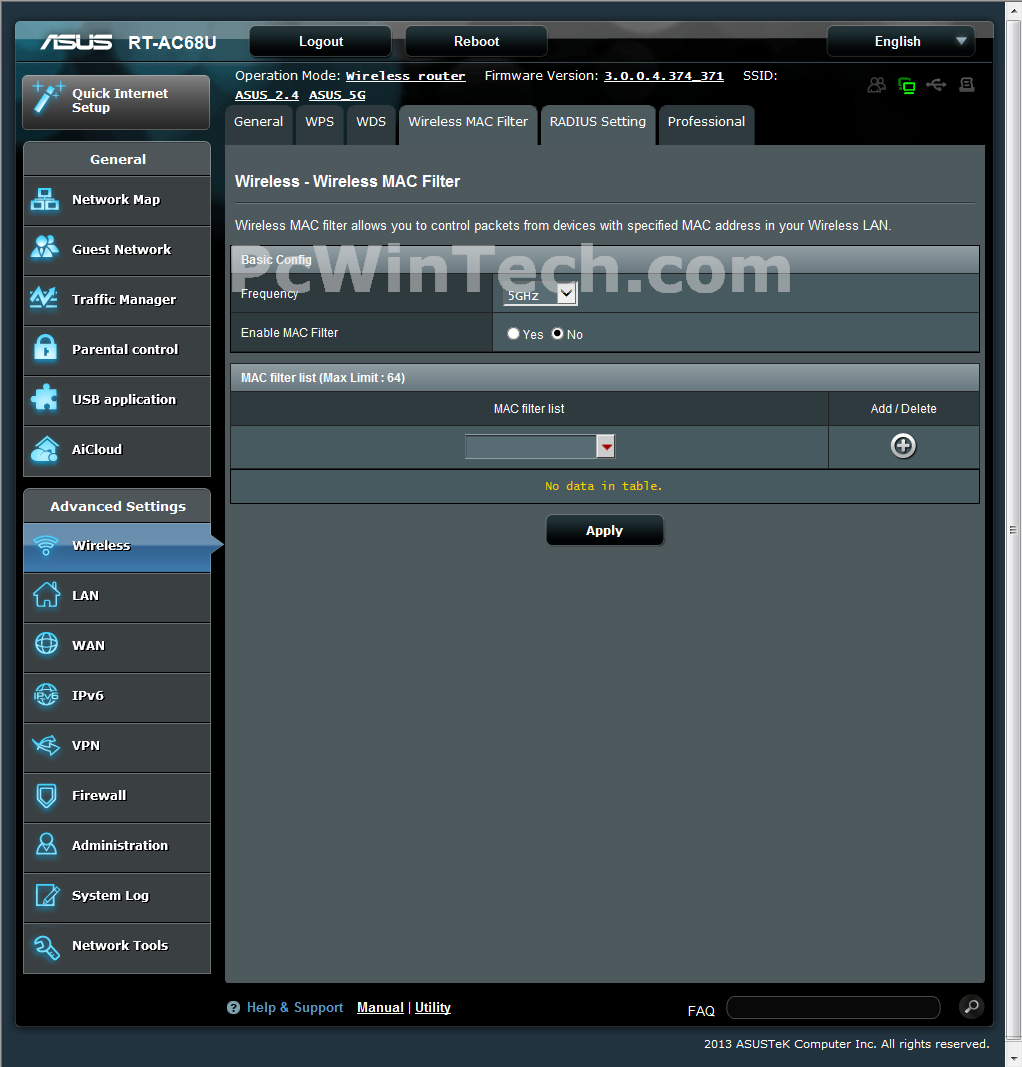This screenshot has width=1022, height=1067.
Task: Open the English language dropdown
Action: tap(901, 42)
